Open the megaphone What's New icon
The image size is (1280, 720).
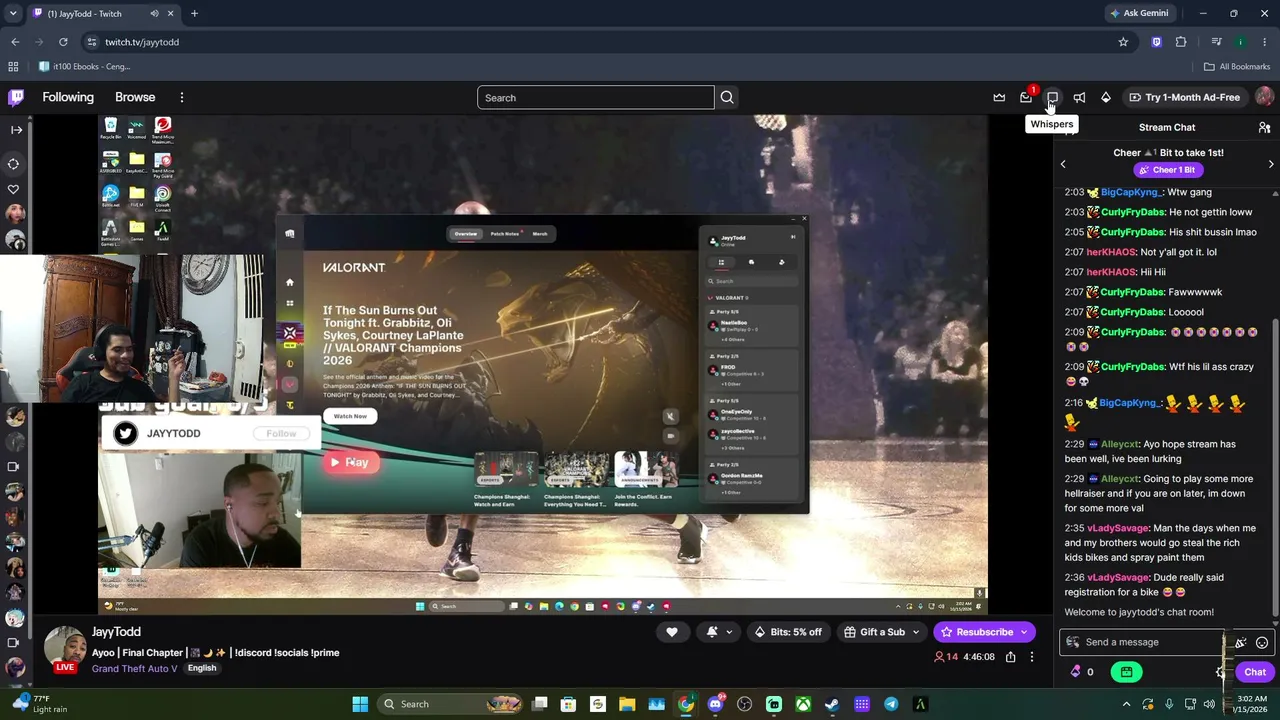point(1079,97)
